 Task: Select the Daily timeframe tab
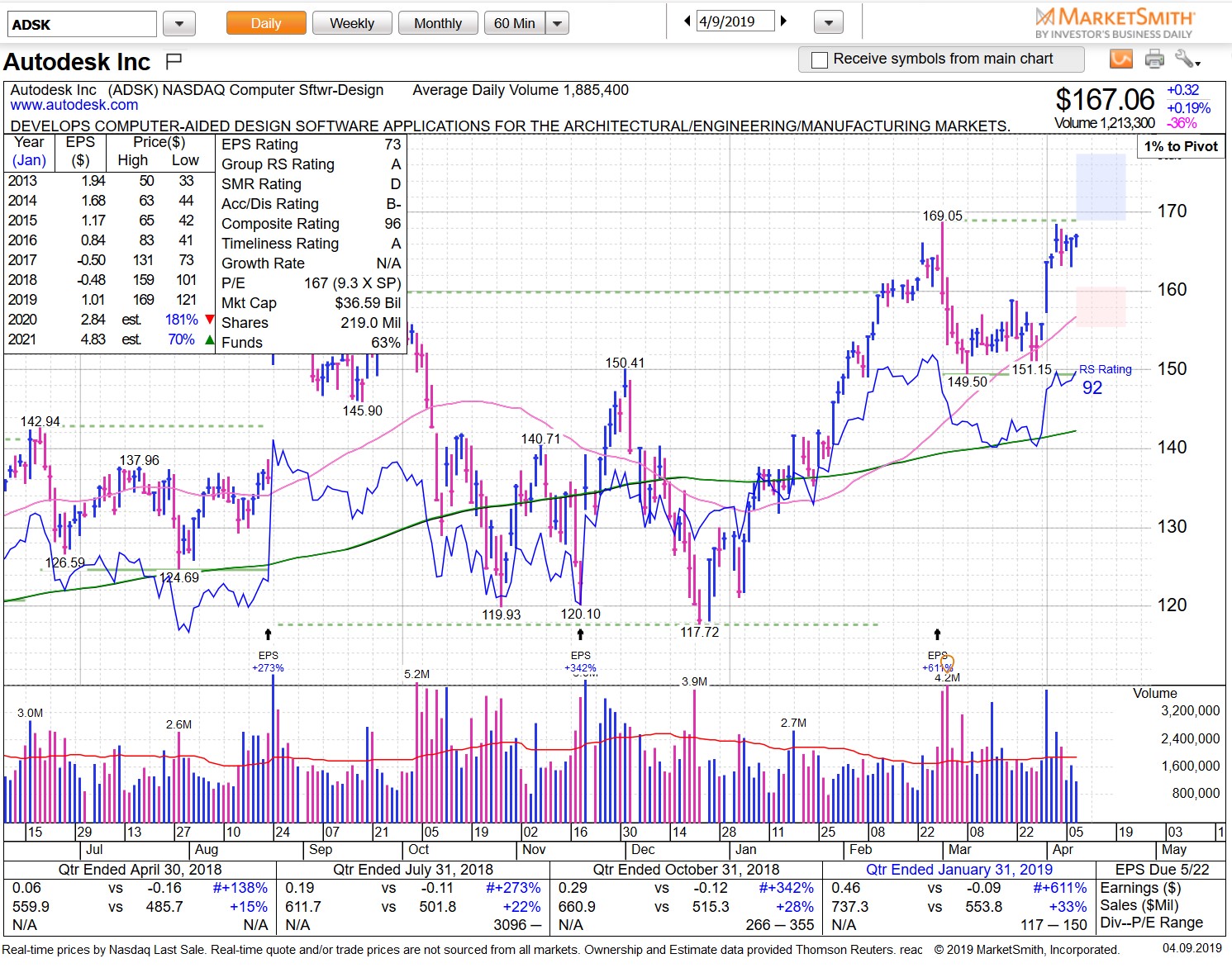265,22
